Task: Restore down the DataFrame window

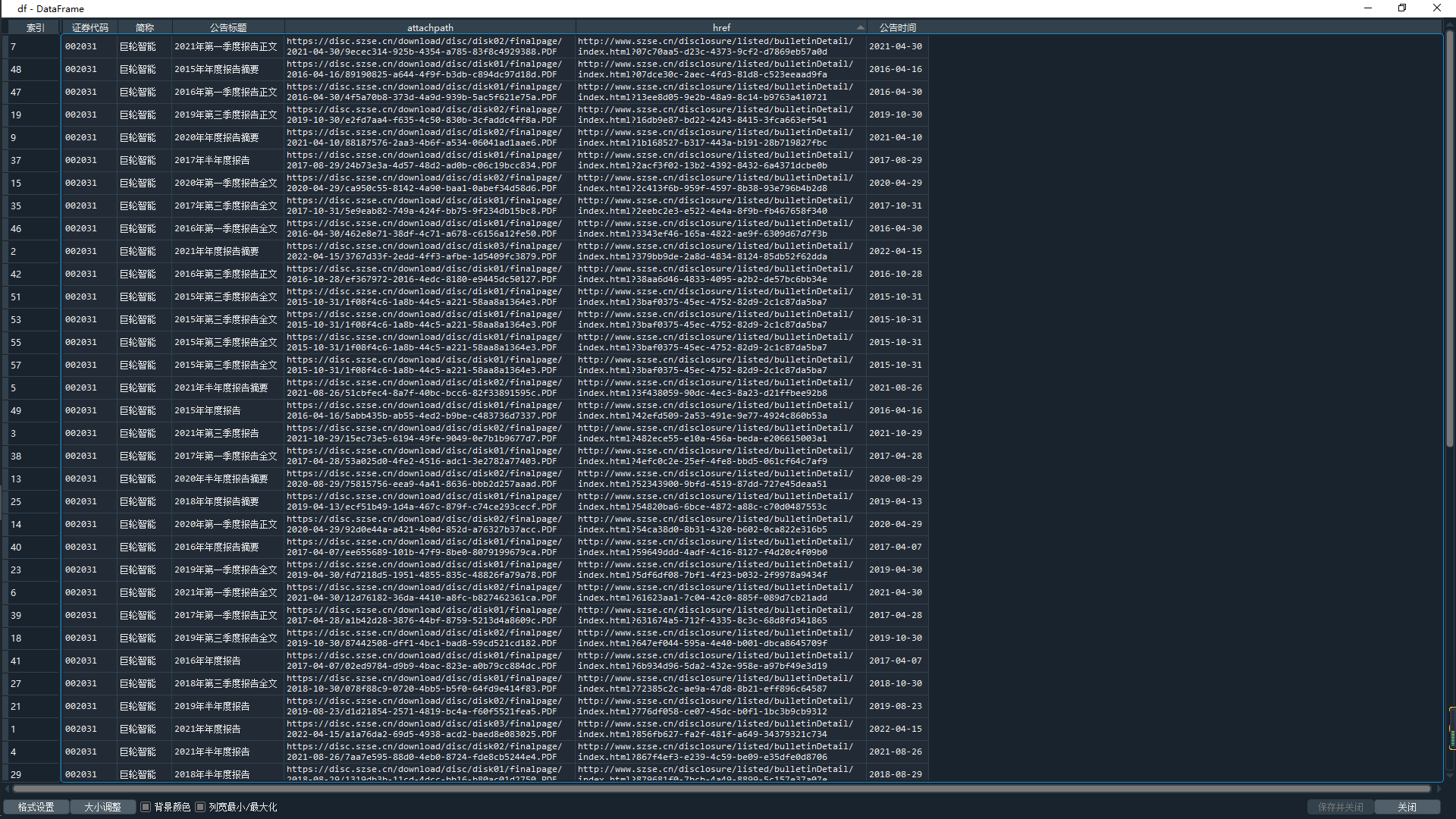Action: point(1402,8)
